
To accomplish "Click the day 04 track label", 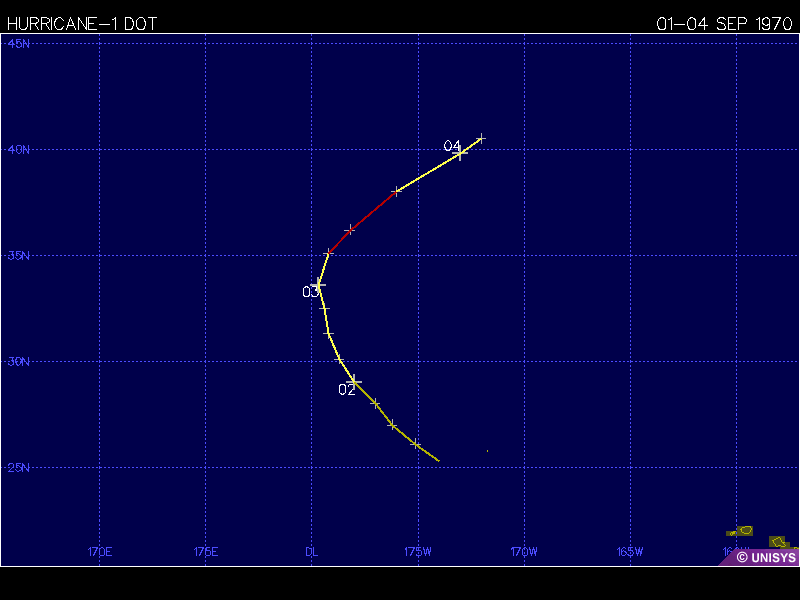I will [x=452, y=147].
